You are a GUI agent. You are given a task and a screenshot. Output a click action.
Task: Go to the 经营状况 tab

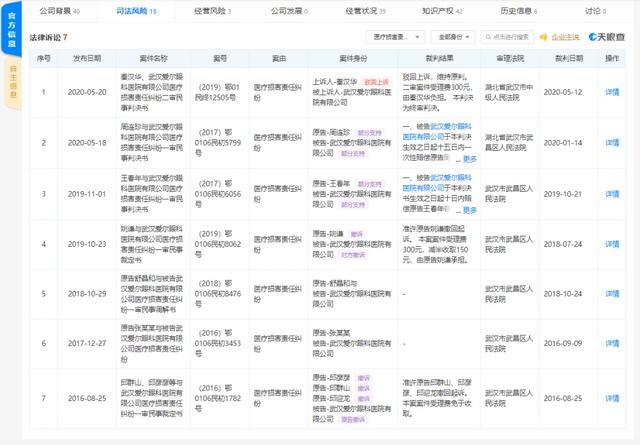tap(365, 11)
